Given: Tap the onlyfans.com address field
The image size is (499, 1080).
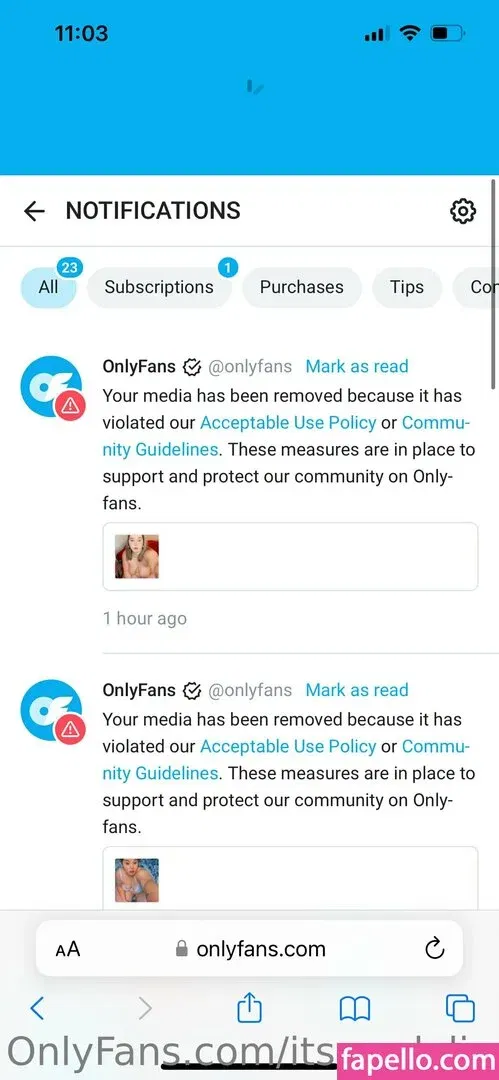Looking at the screenshot, I should (x=249, y=949).
